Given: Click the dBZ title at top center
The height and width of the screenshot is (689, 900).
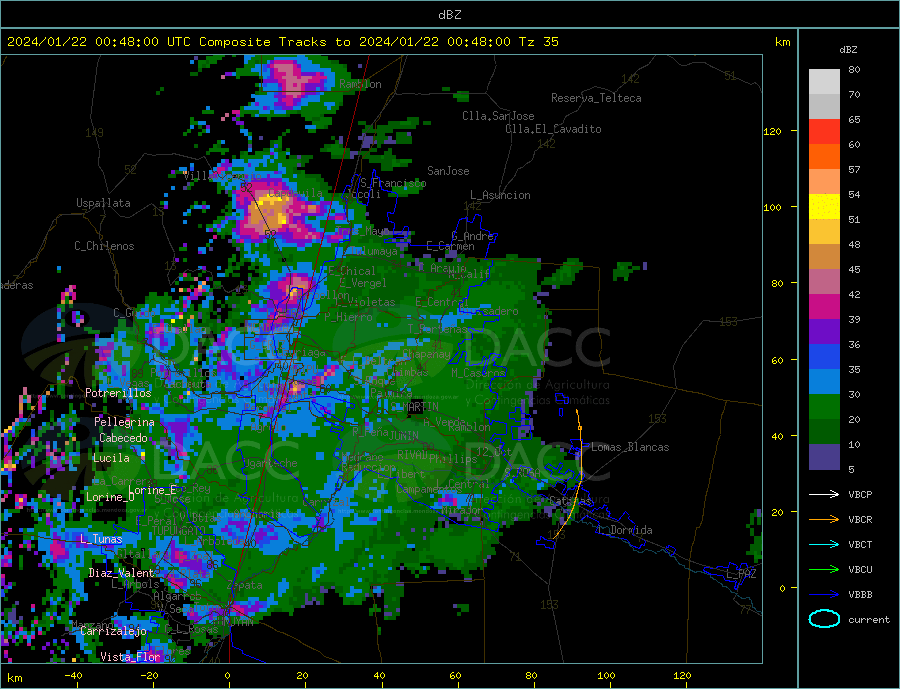Looking at the screenshot, I should pyautogui.click(x=449, y=15).
